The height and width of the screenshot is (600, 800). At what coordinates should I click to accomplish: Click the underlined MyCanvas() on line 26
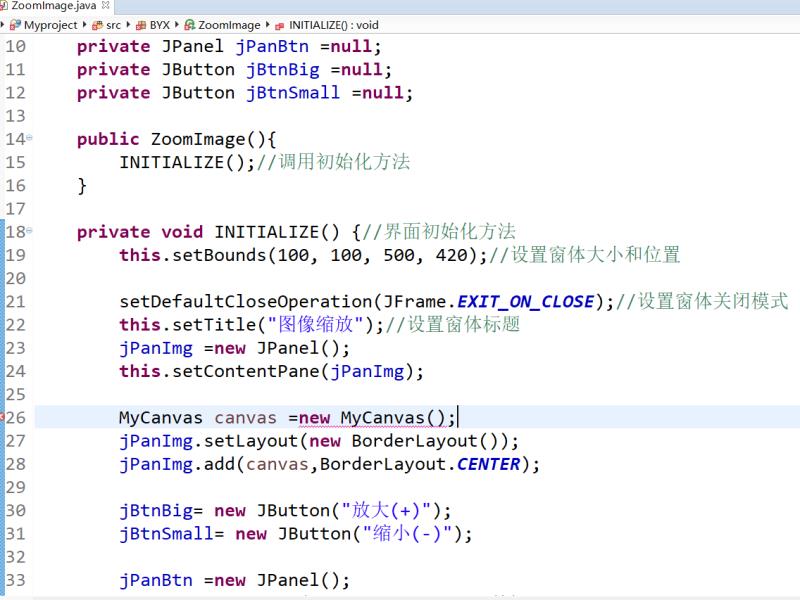point(394,418)
